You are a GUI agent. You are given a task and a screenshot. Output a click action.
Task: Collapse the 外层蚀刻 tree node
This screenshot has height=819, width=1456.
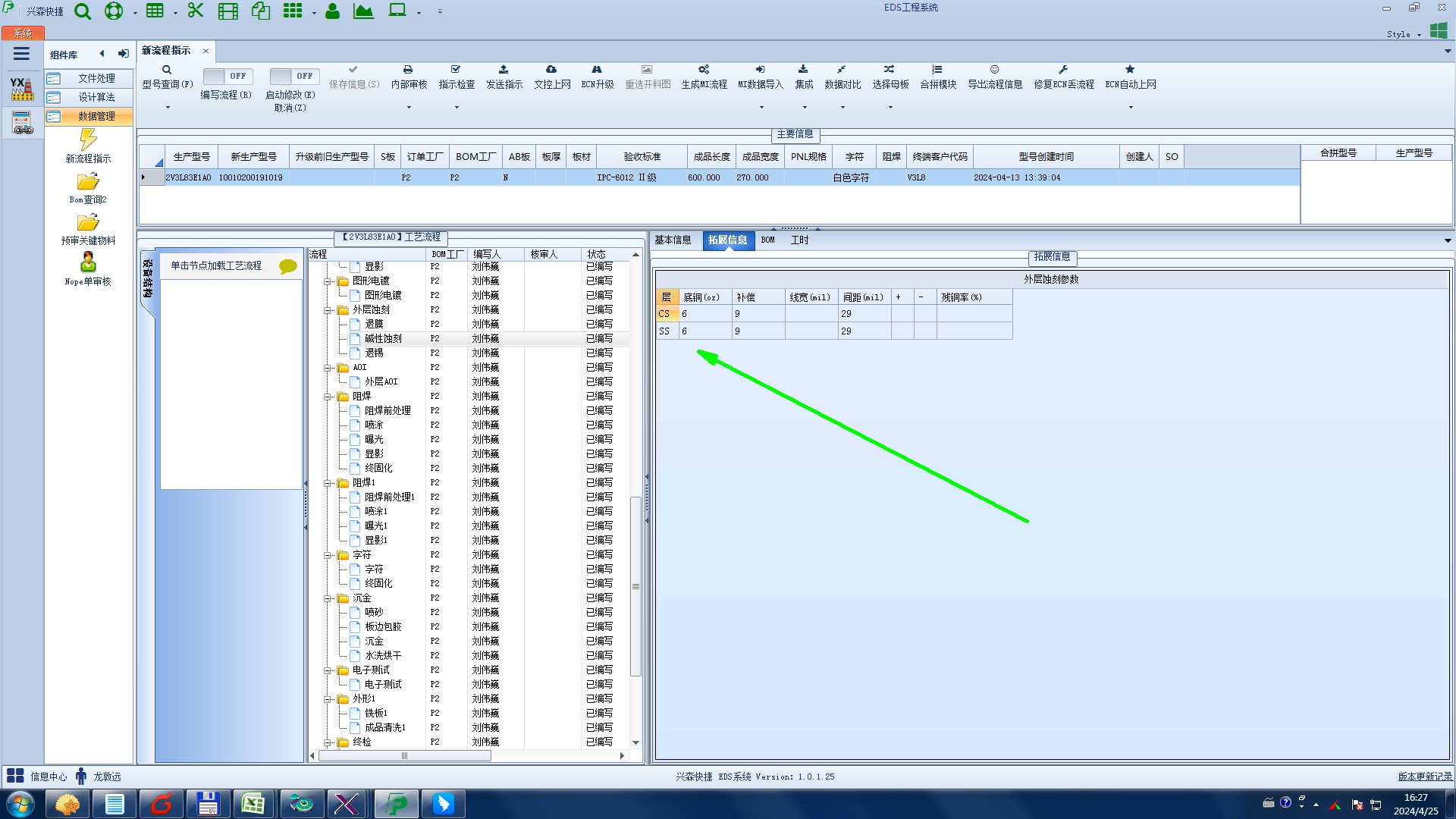click(328, 310)
